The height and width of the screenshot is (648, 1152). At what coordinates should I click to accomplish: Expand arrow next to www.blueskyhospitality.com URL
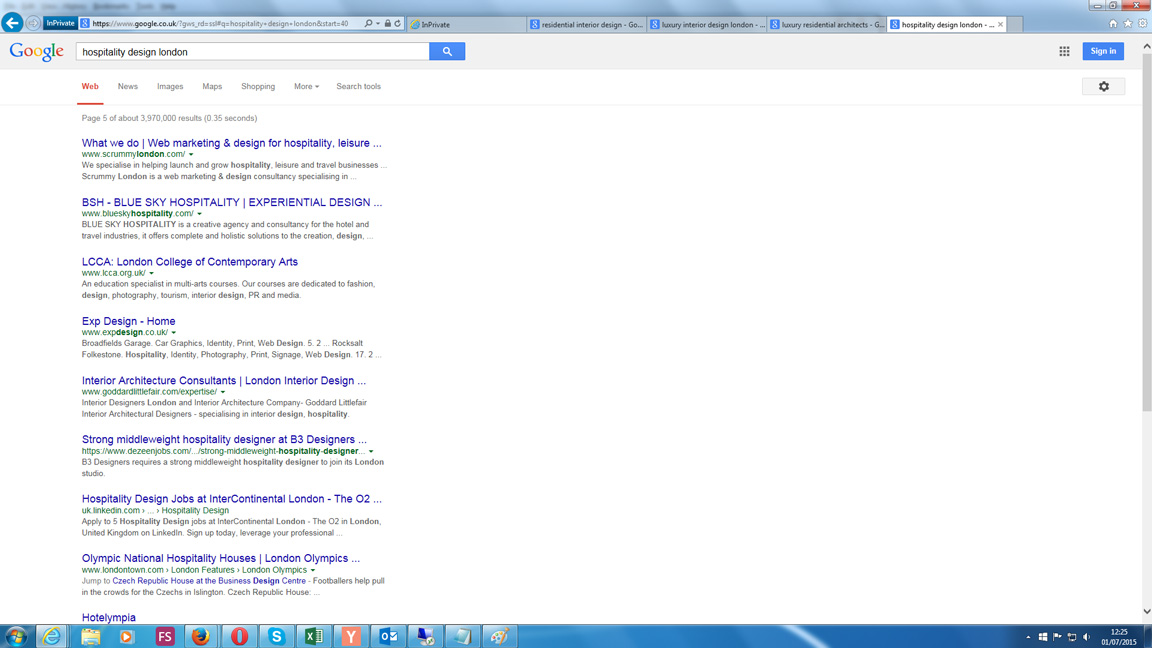tap(200, 214)
